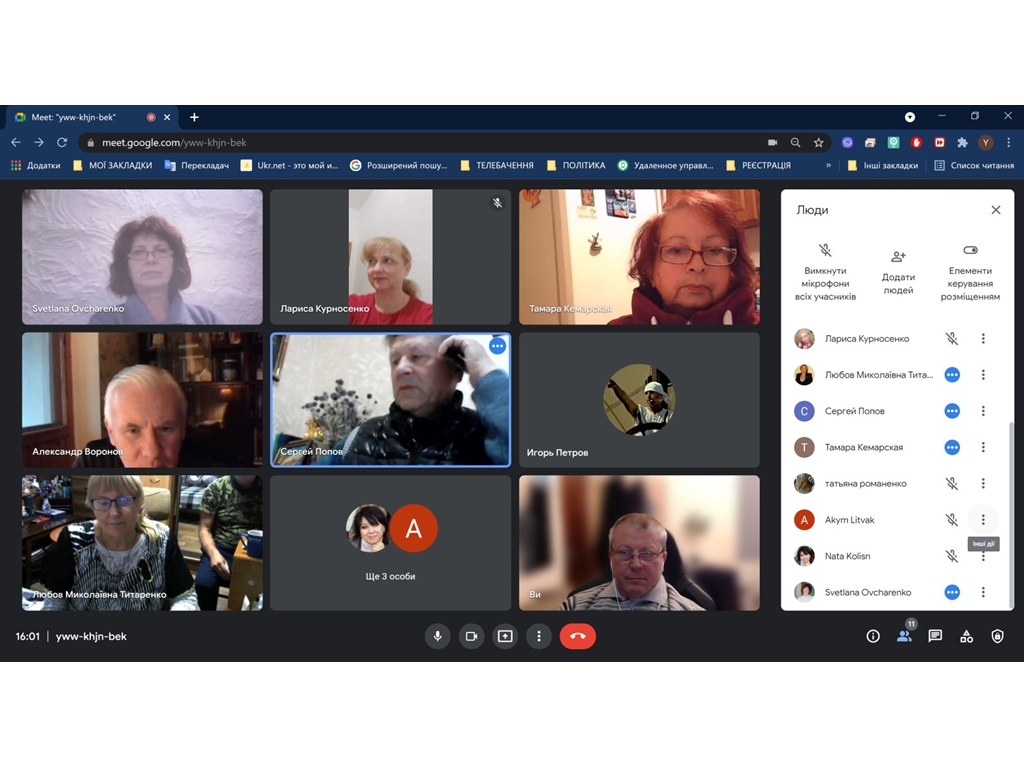Open the РЕЄСТРАЦІЯ bookmarks folder
The height and width of the screenshot is (768, 1024).
[x=759, y=165]
